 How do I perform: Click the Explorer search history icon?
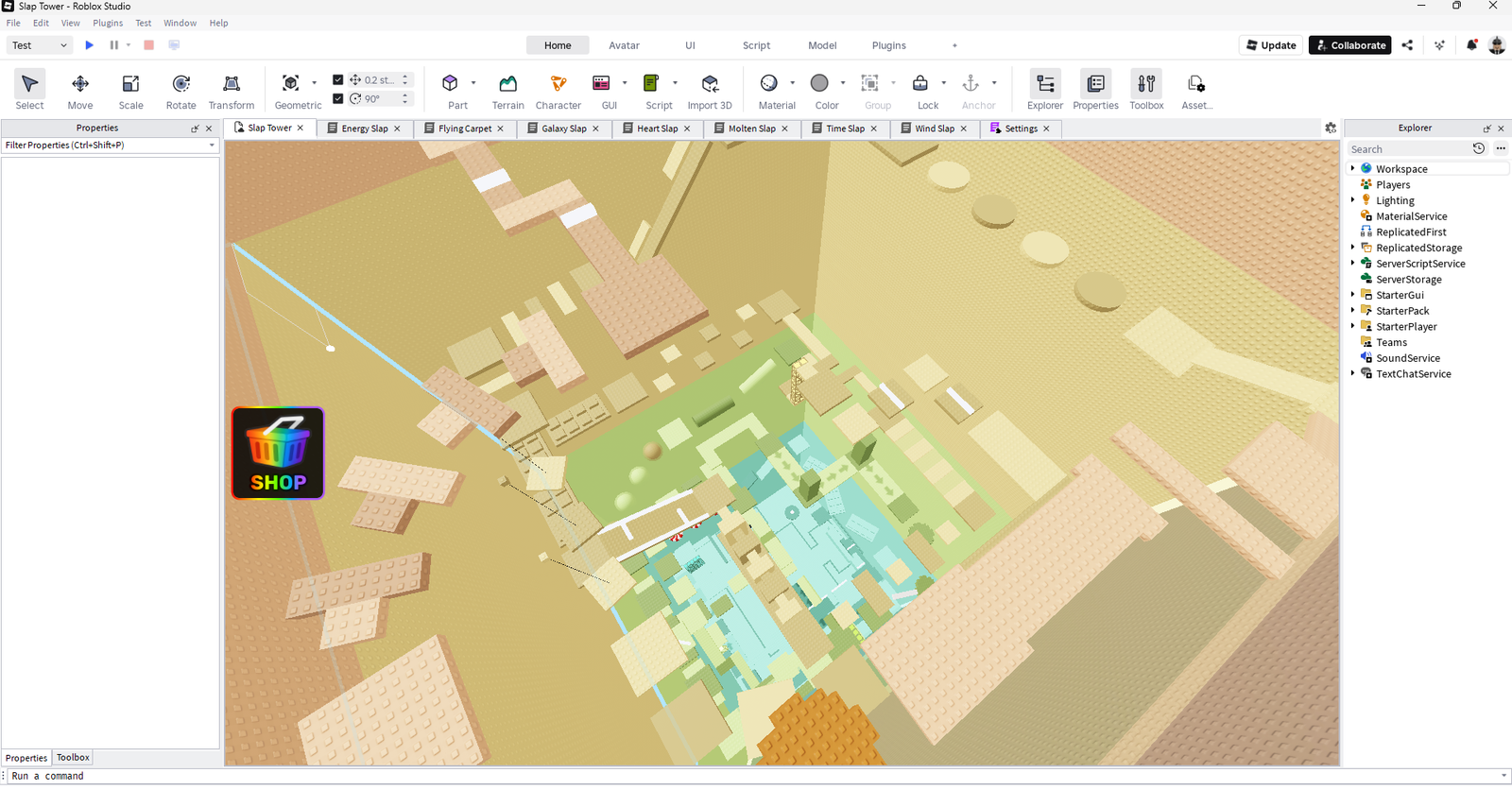[x=1479, y=148]
